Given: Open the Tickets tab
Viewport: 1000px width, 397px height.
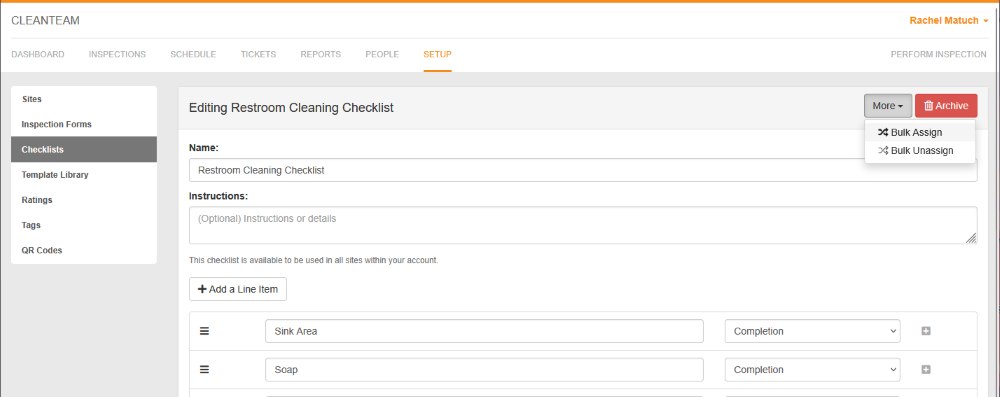Looking at the screenshot, I should [258, 54].
